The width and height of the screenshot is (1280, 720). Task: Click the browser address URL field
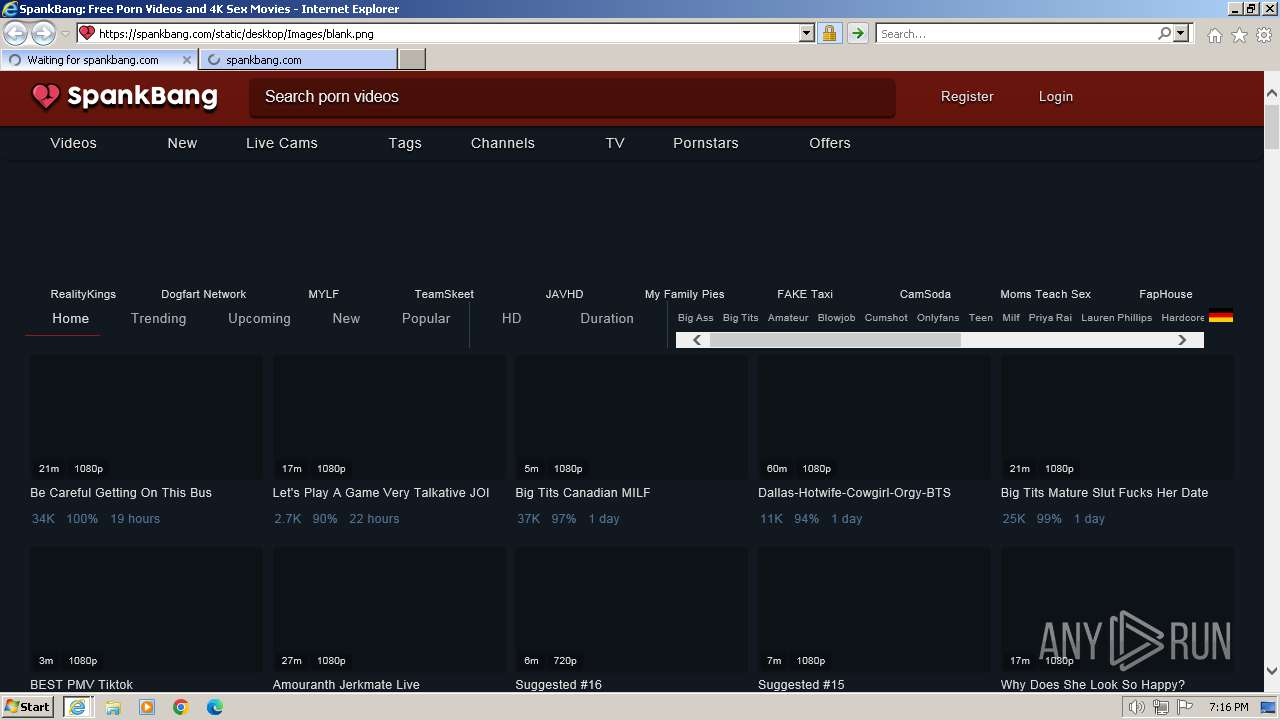[447, 33]
